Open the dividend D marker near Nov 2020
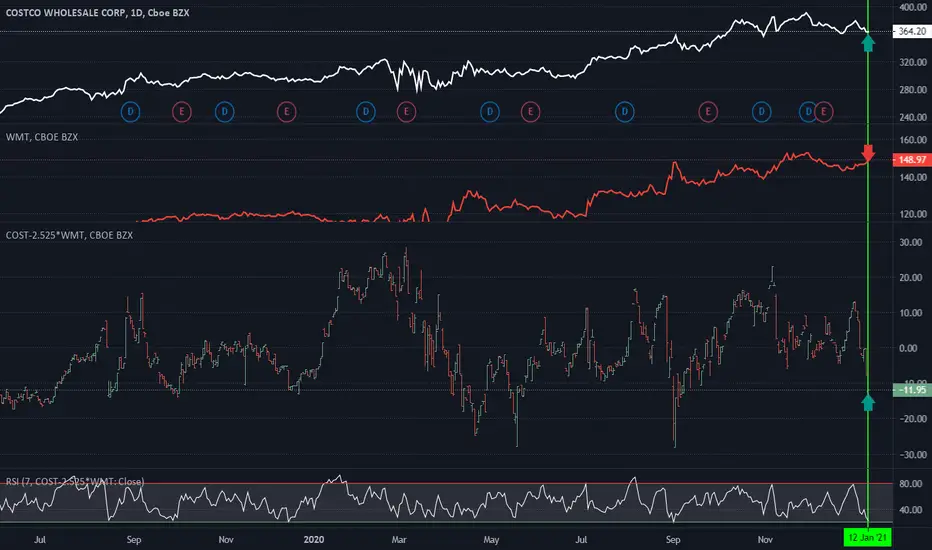Image resolution: width=932 pixels, height=550 pixels. coord(762,112)
